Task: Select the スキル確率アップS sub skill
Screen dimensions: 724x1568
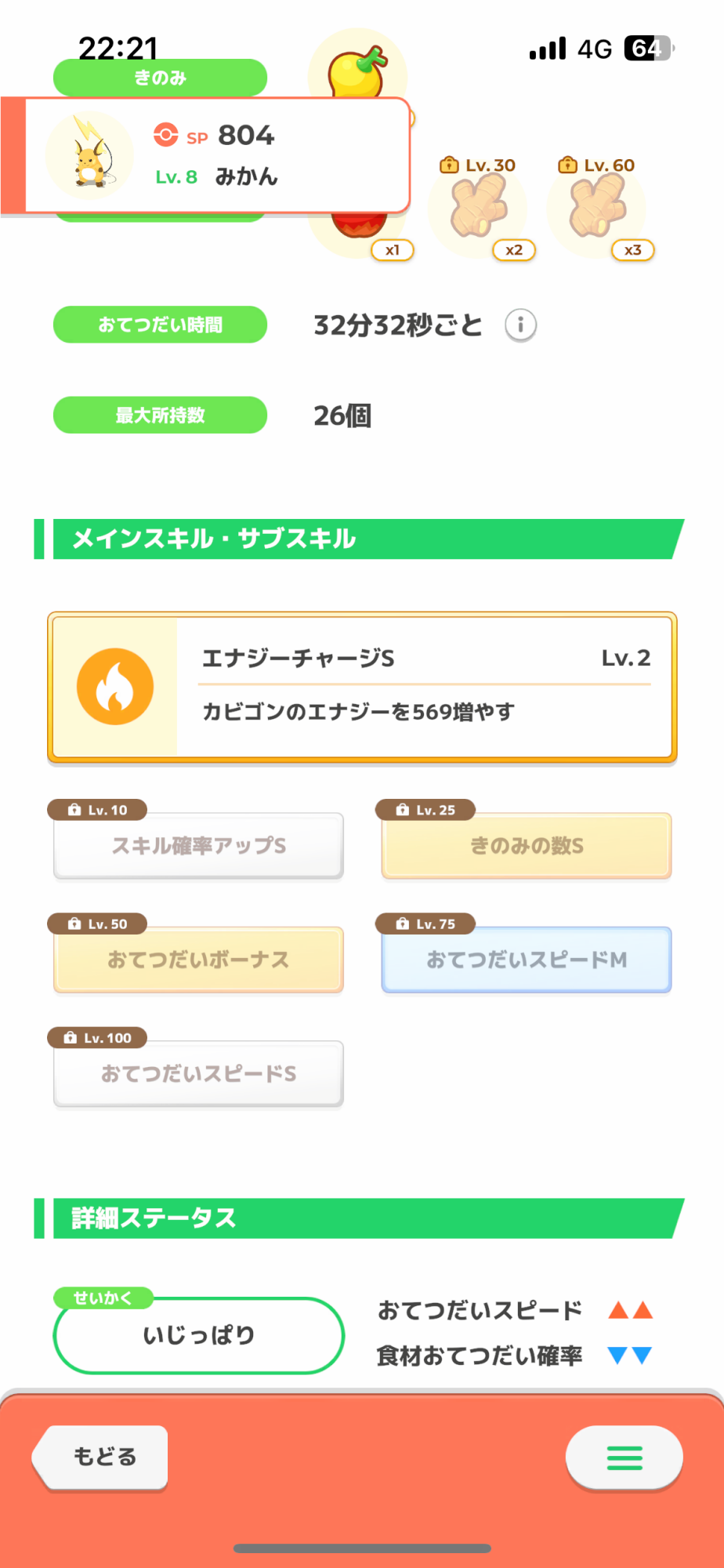Action: (198, 846)
